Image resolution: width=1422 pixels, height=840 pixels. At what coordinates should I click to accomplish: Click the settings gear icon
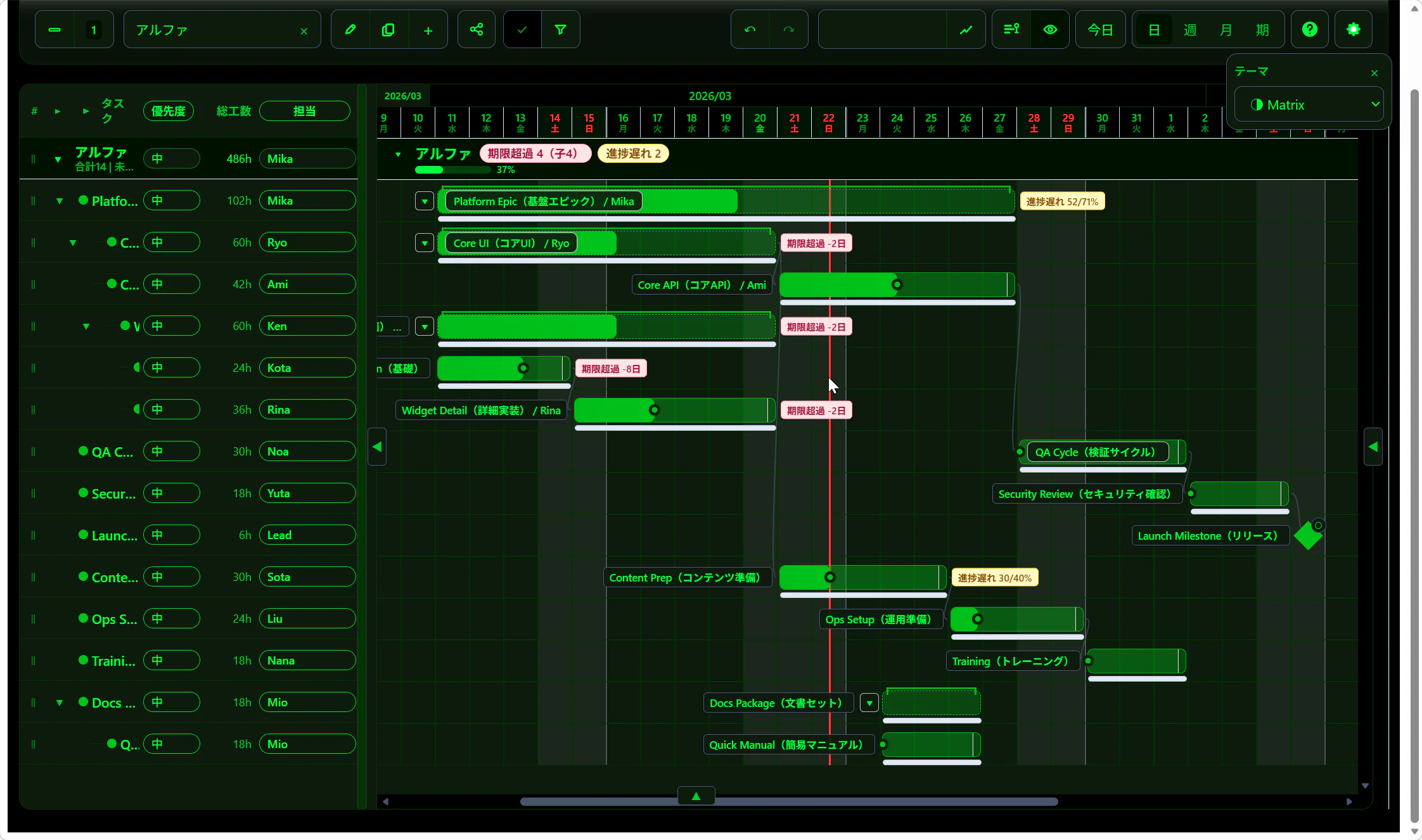click(1353, 30)
